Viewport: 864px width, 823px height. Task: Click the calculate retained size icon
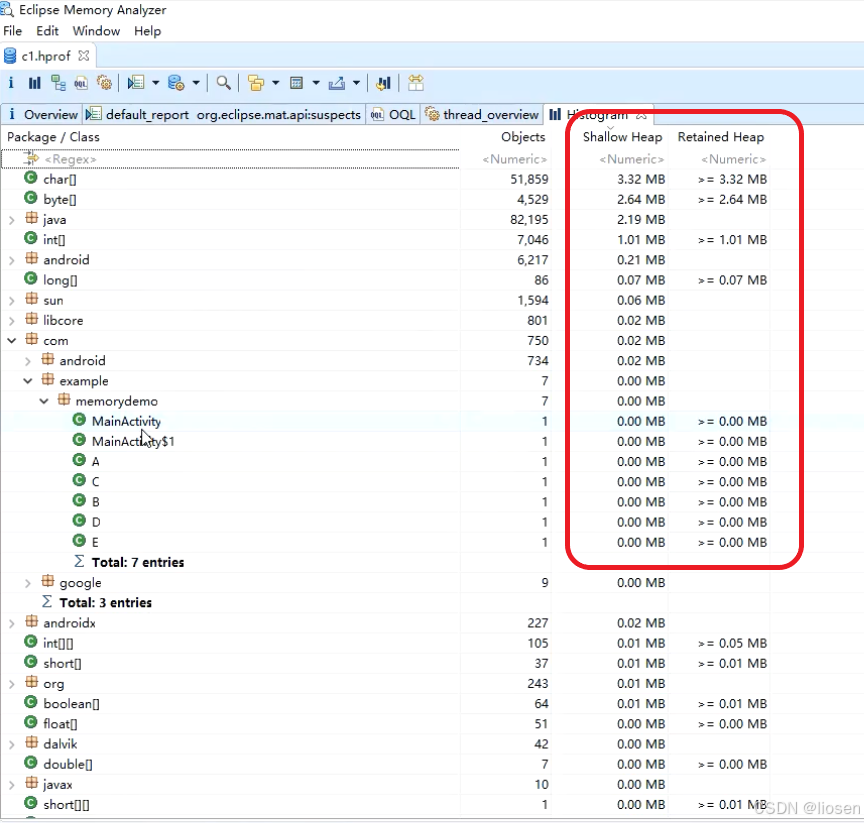[x=296, y=83]
